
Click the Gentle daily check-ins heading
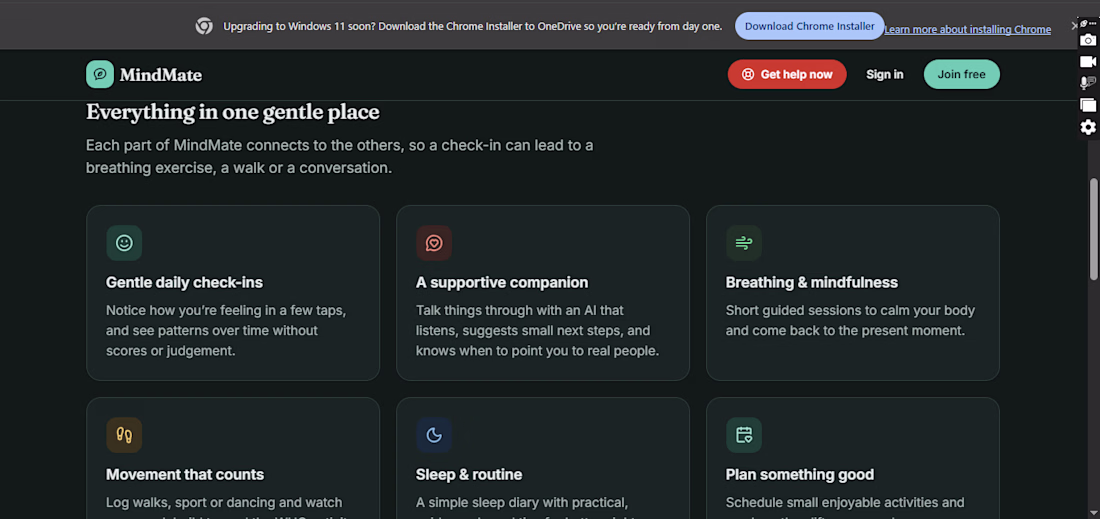point(185,283)
